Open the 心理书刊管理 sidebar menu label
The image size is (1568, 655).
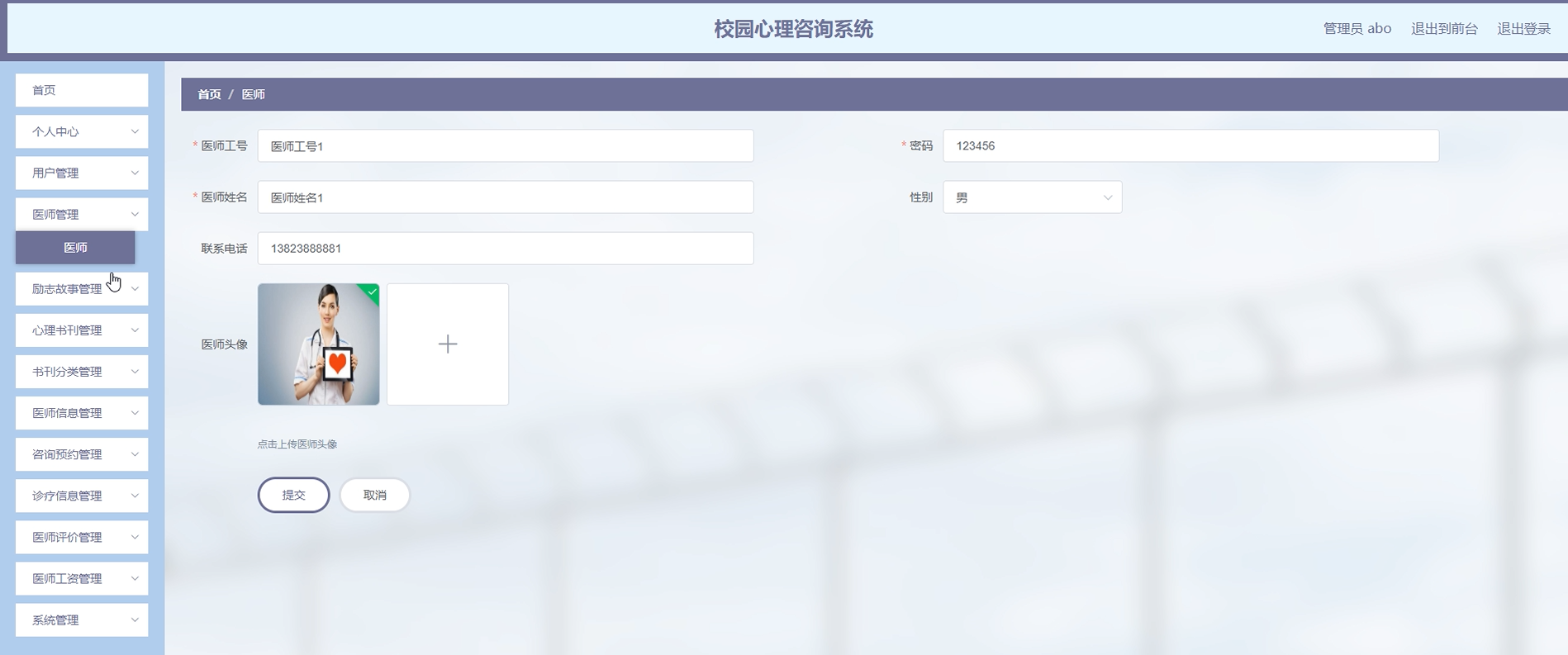[x=67, y=330]
